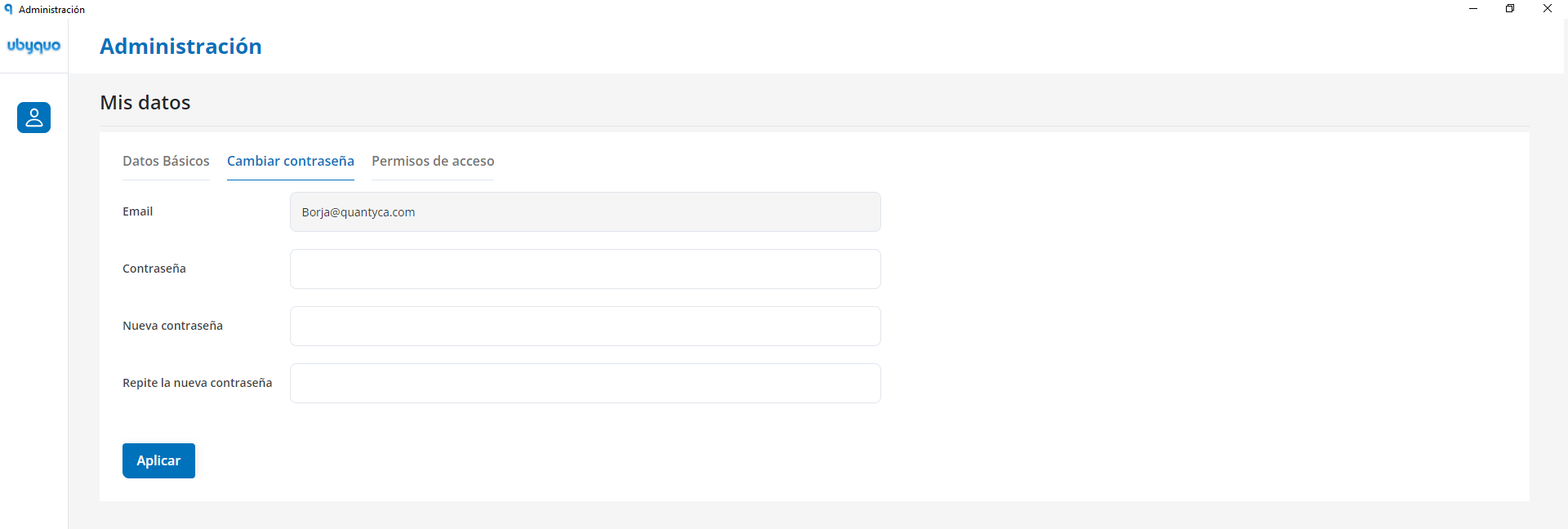Click the Email field showing Borja@quantyca.com

pos(586,212)
